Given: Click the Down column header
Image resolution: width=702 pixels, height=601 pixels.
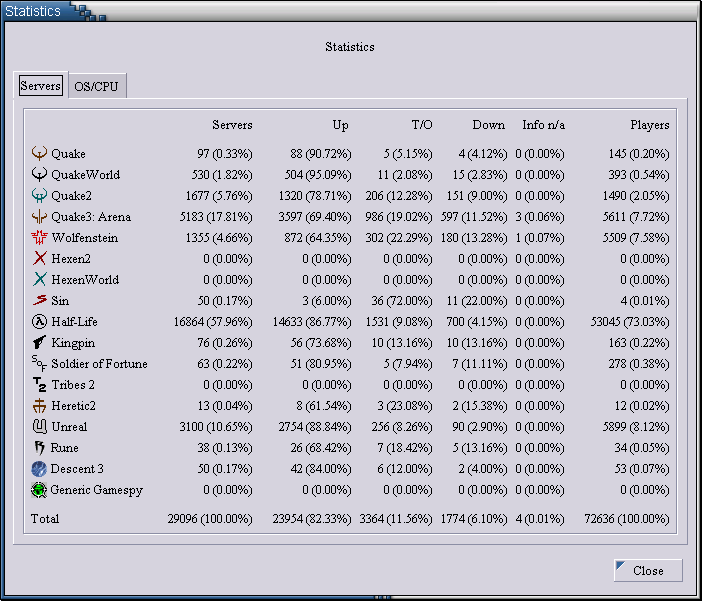Looking at the screenshot, I should coord(488,124).
